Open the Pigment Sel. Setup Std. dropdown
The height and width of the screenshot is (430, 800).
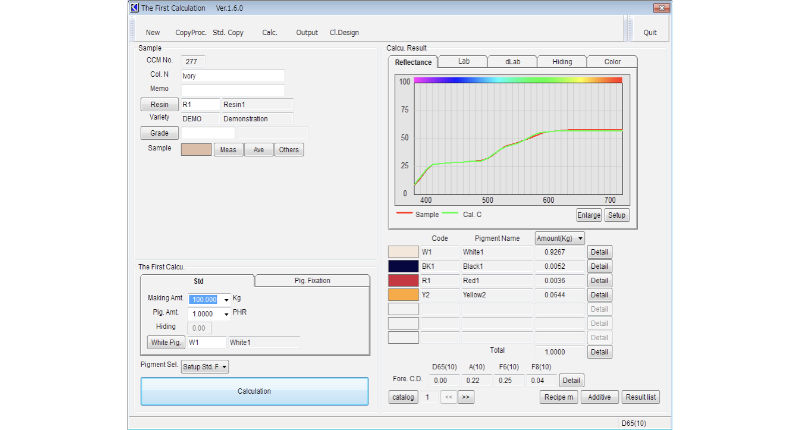pos(222,367)
